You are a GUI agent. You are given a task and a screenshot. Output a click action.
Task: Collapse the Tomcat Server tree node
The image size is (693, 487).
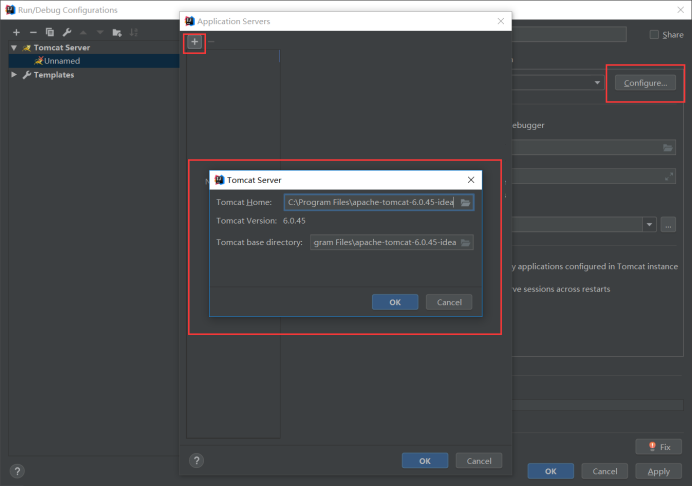coord(14,47)
